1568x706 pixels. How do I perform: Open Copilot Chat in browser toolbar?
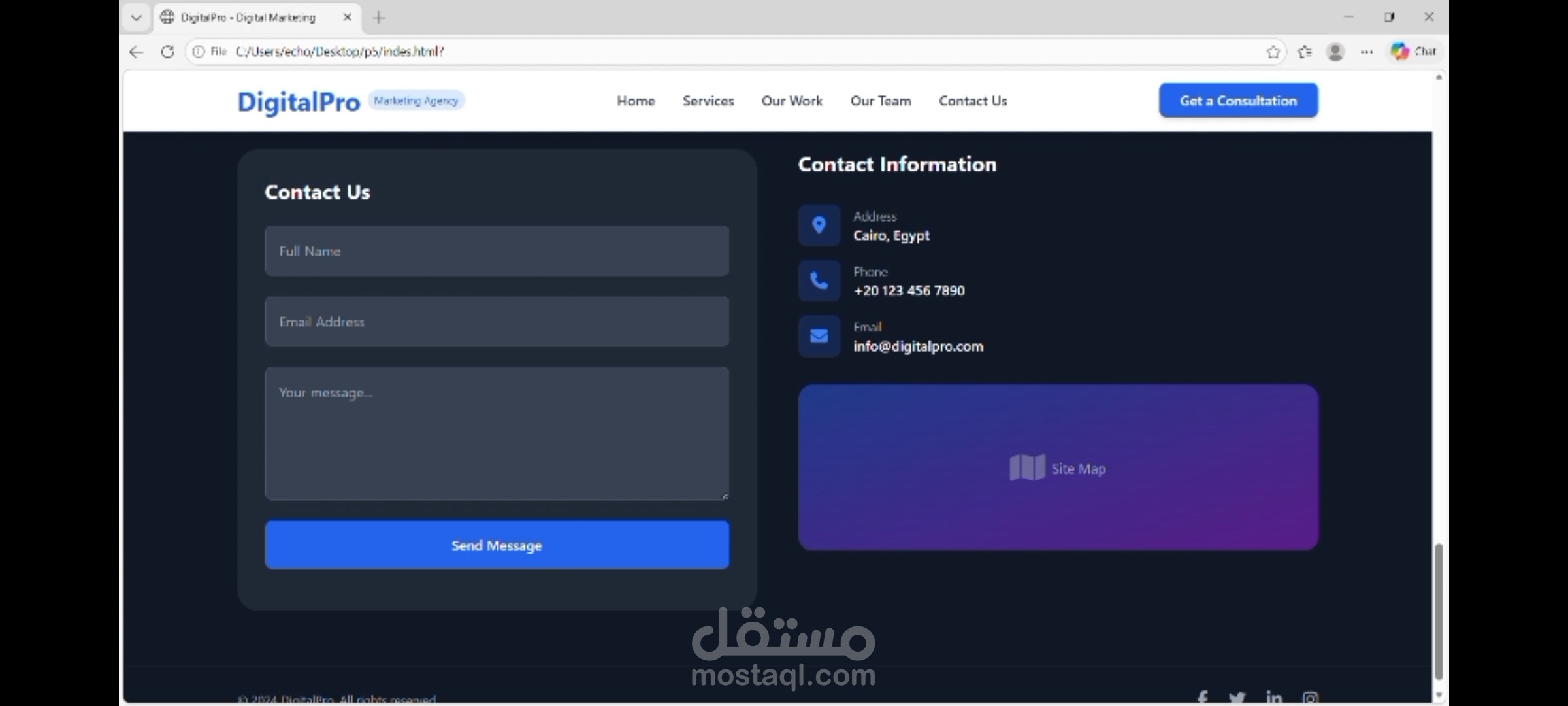1414,52
